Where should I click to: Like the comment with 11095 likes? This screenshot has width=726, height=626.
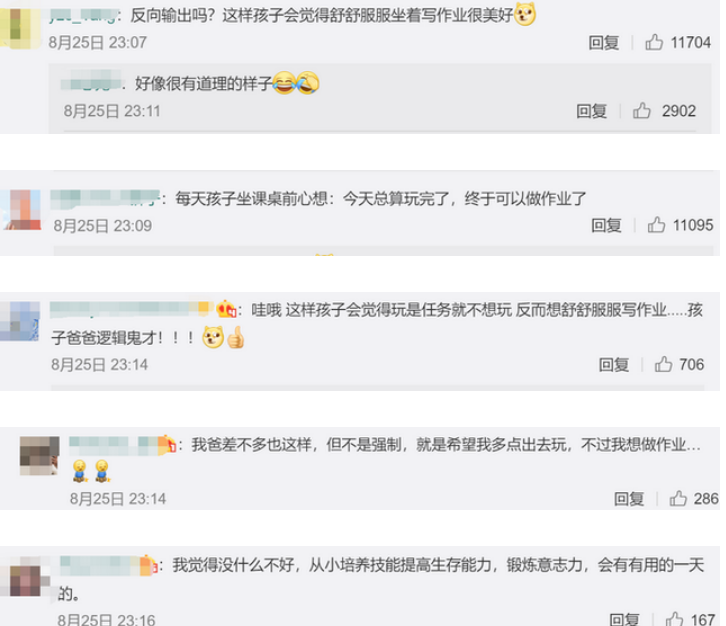[x=656, y=225]
